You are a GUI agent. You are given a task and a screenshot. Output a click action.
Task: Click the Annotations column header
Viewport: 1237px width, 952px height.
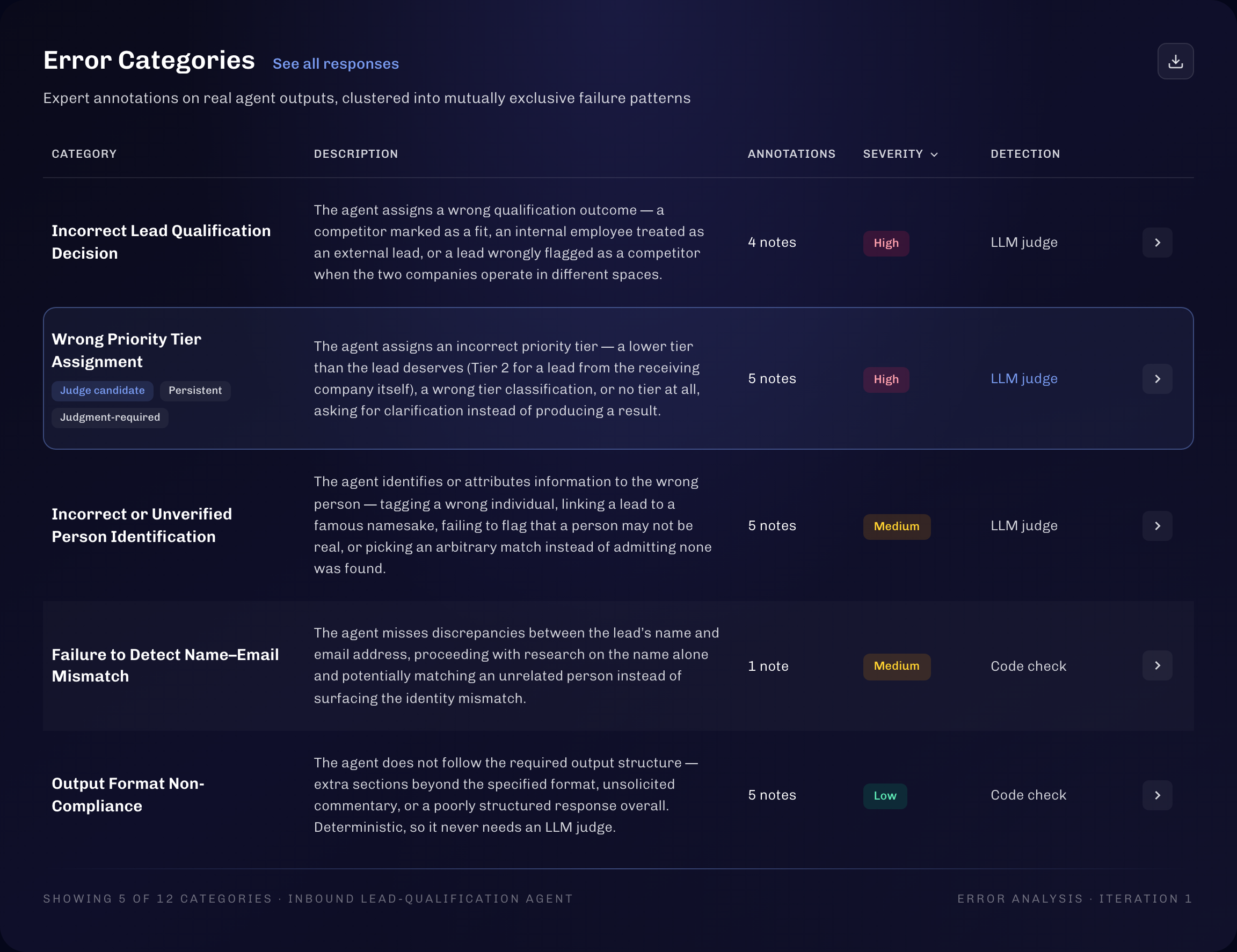click(x=791, y=154)
